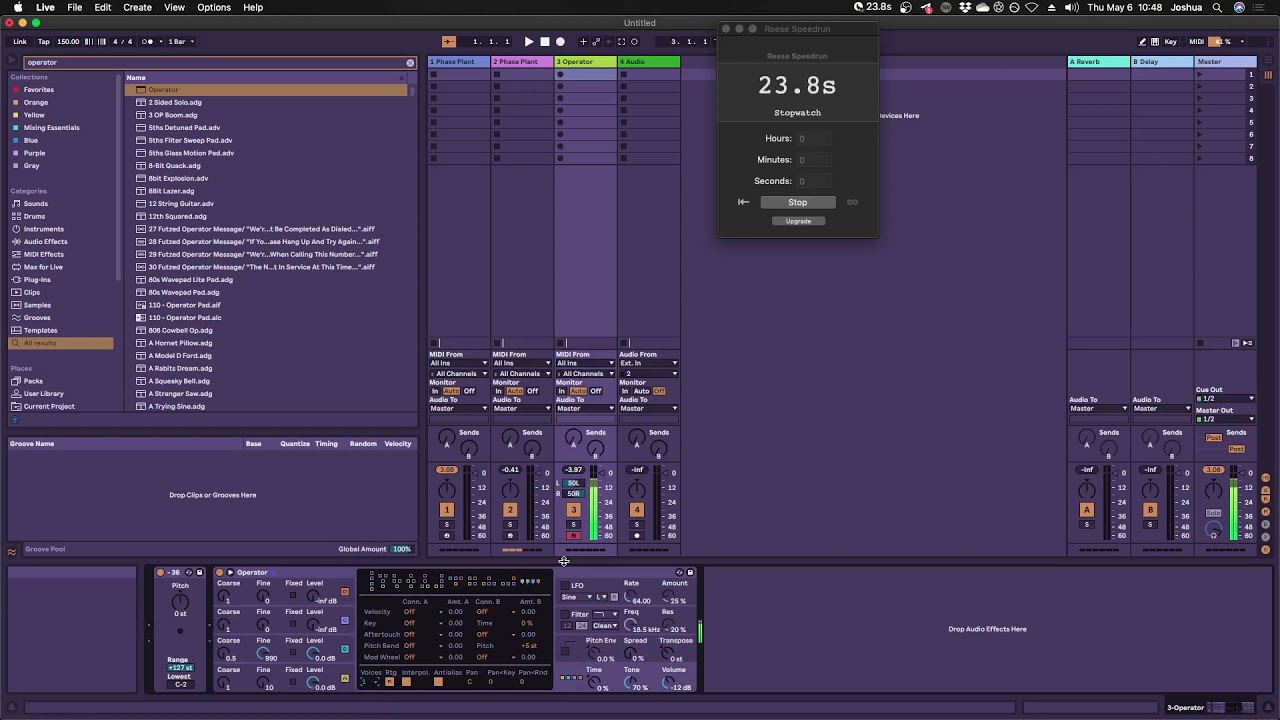The image size is (1280, 720).
Task: Hot-swap the Operator preset
Action: click(x=679, y=573)
